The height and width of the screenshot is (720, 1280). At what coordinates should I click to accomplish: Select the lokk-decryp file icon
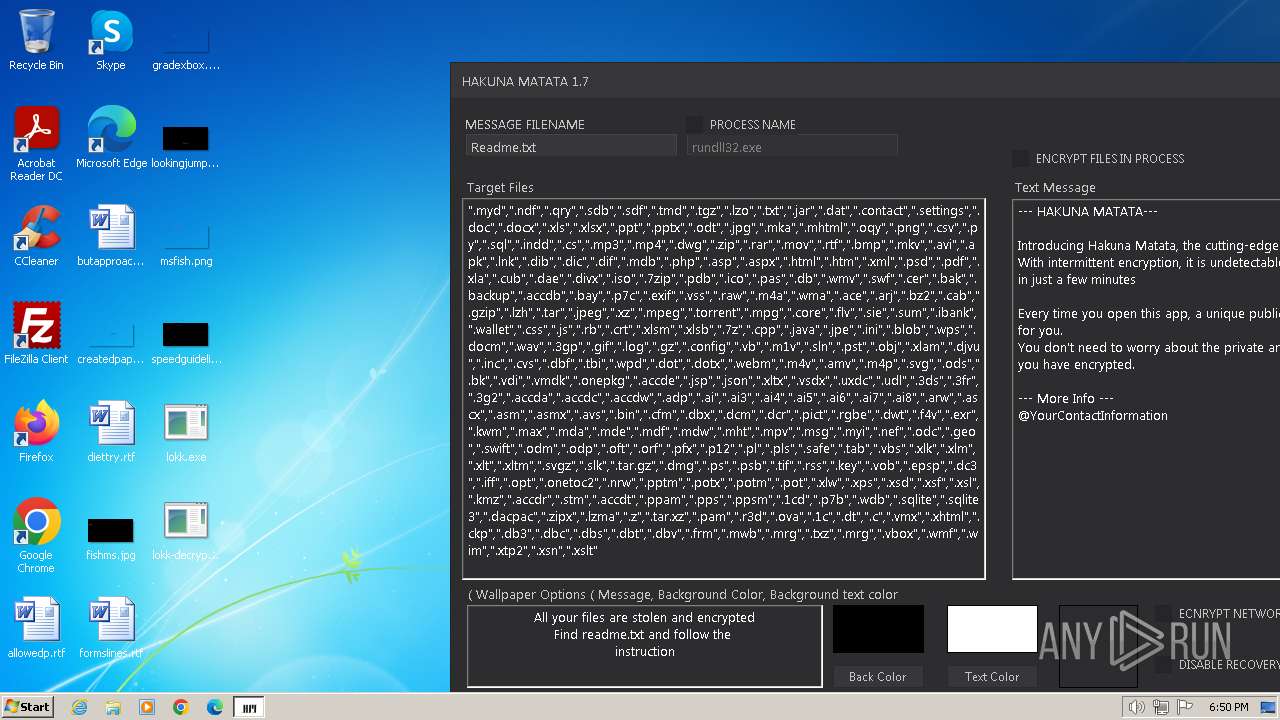pos(186,530)
